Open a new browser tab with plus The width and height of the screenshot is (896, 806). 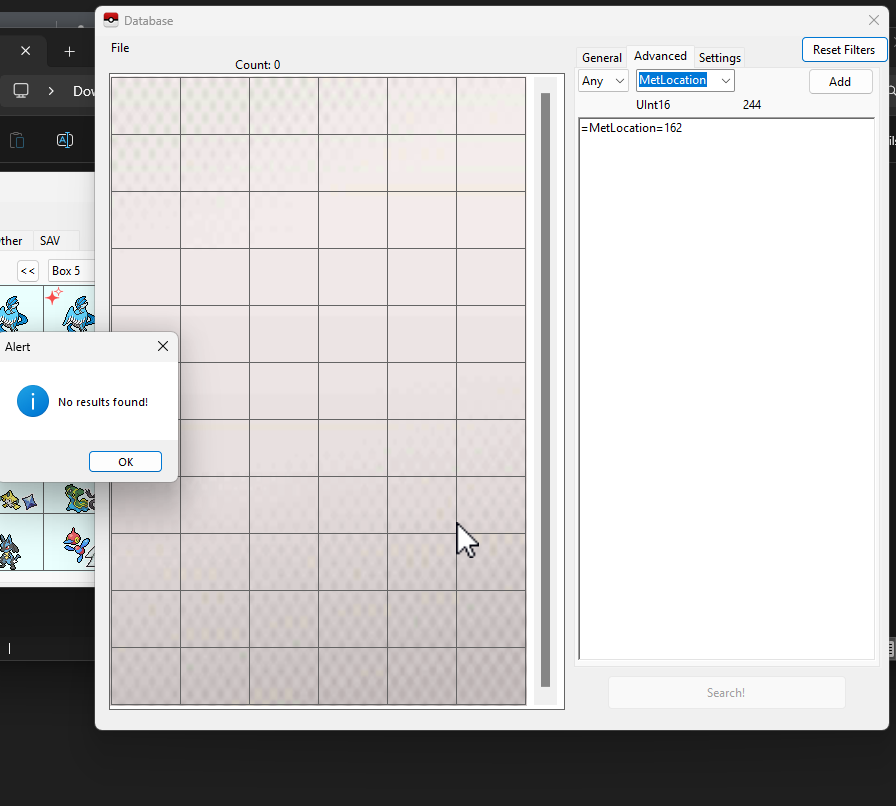point(69,51)
